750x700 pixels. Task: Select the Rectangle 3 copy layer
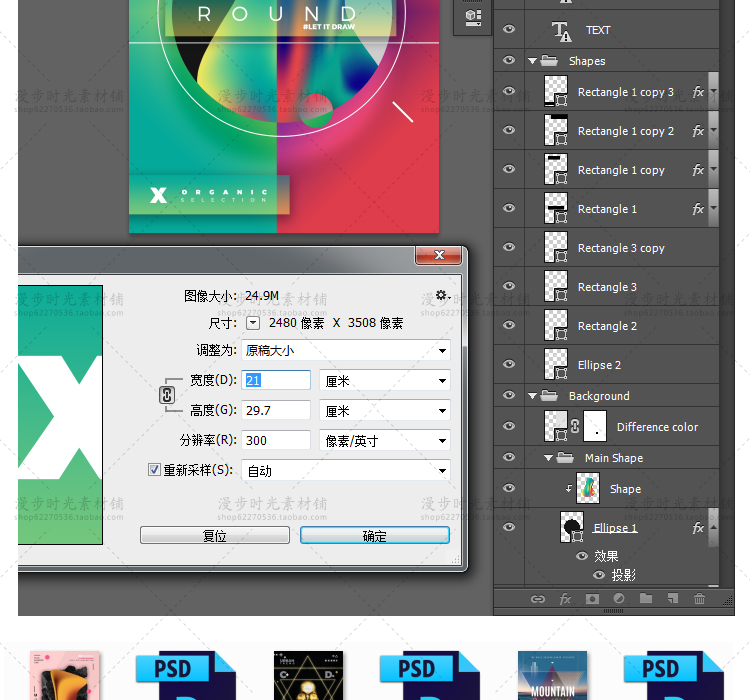tap(620, 248)
